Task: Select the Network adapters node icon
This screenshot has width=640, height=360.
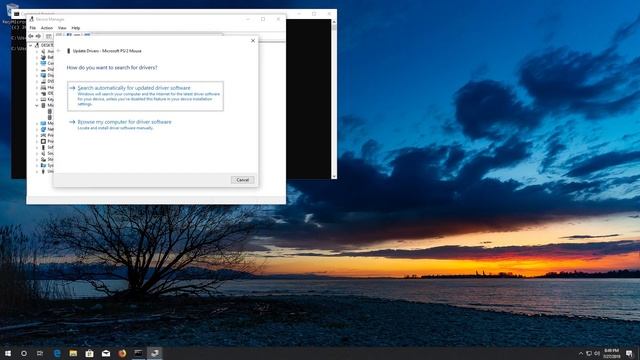Action: pos(43,129)
